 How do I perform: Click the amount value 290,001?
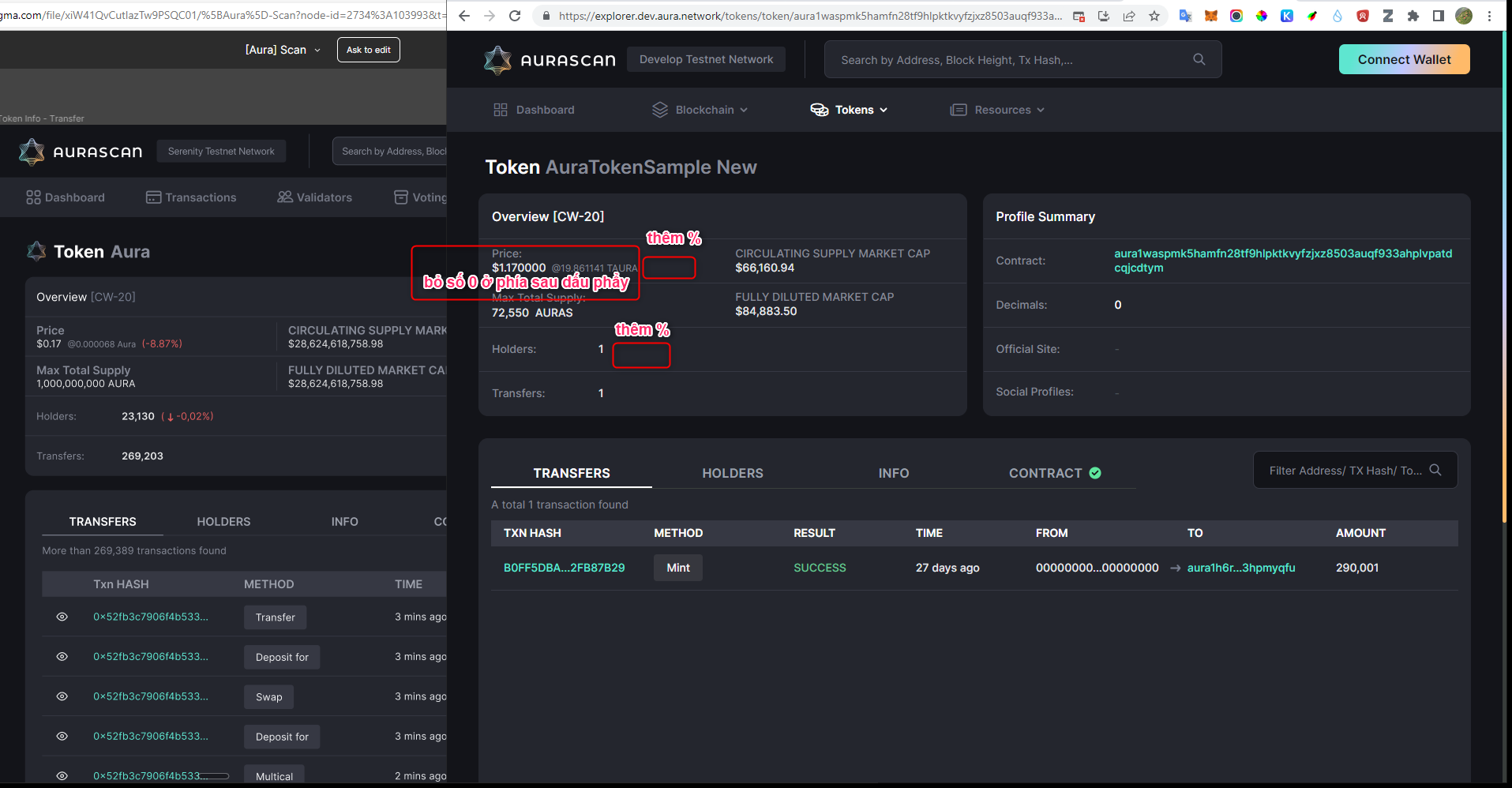[x=1357, y=568]
